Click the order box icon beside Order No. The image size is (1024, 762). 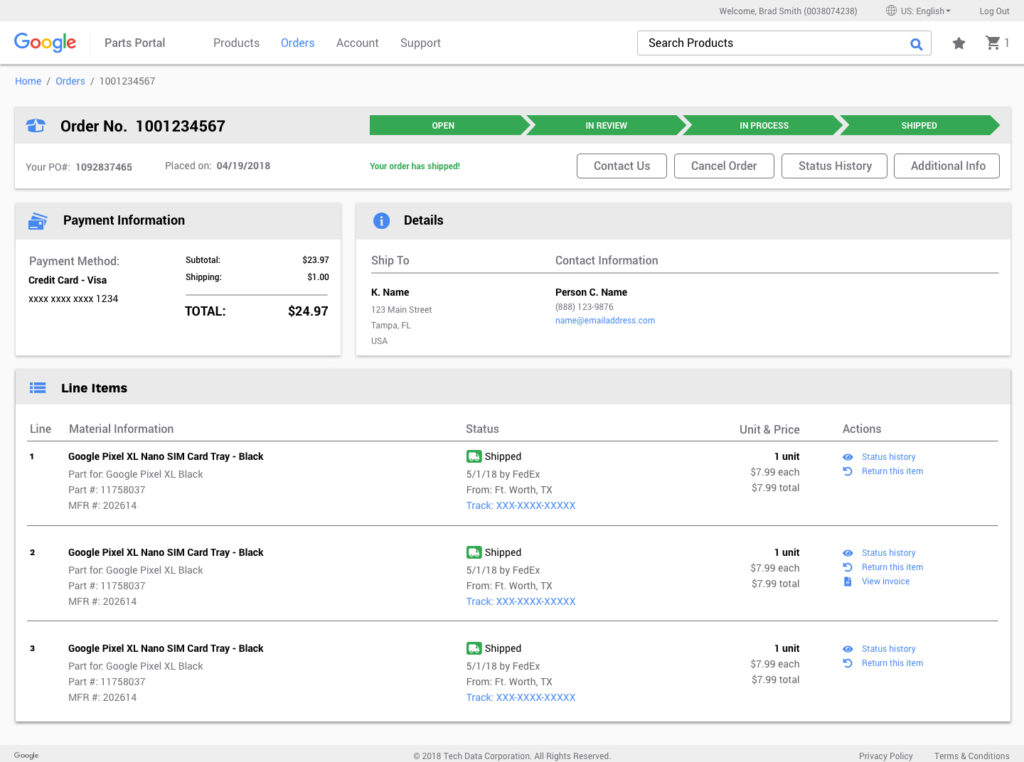(x=36, y=125)
